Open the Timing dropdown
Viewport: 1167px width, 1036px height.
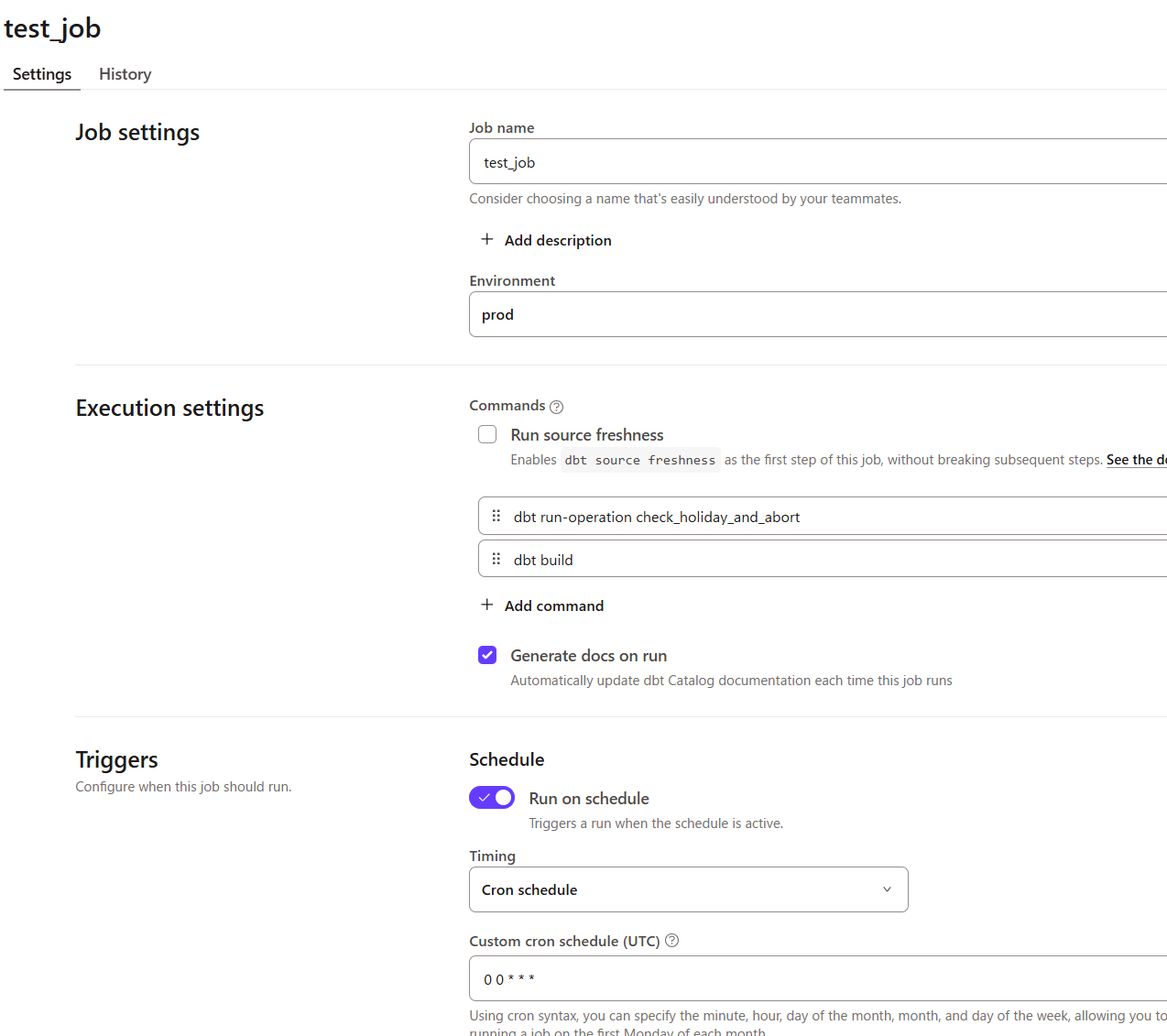[x=688, y=889]
